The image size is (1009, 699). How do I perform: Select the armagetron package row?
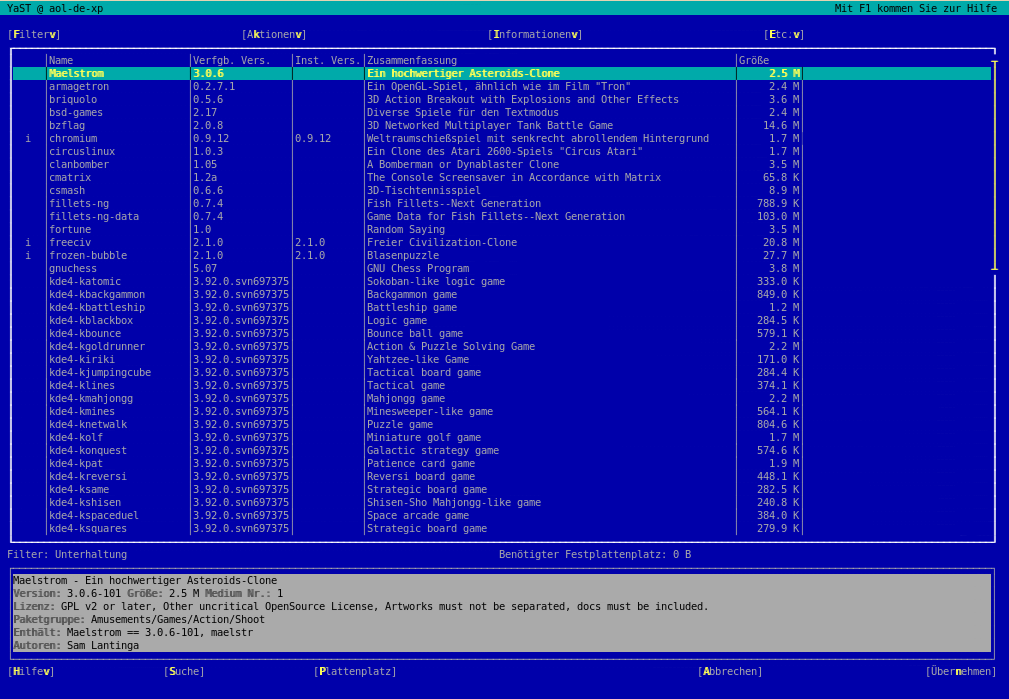coord(79,87)
